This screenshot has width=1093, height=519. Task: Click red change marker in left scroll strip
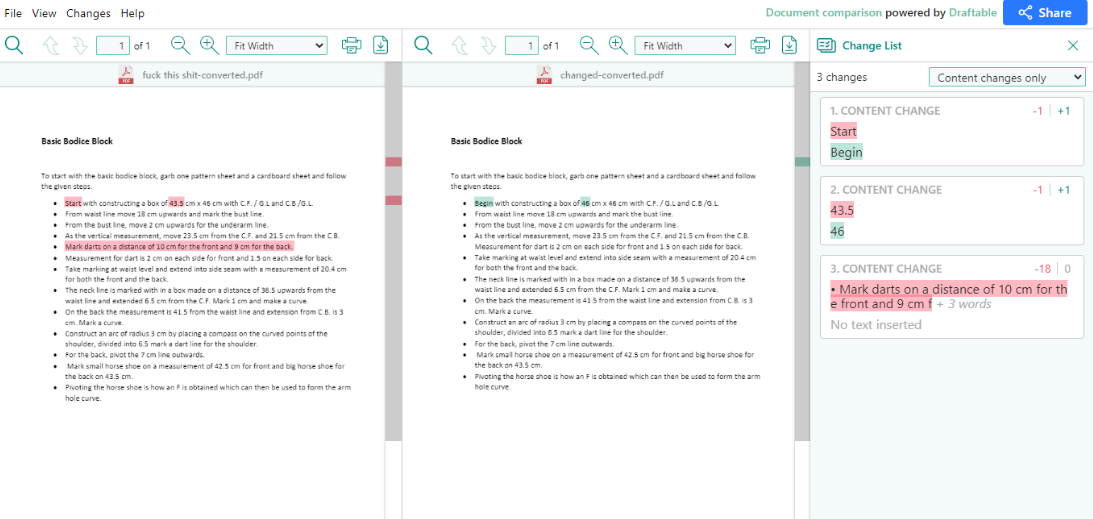pos(393,161)
